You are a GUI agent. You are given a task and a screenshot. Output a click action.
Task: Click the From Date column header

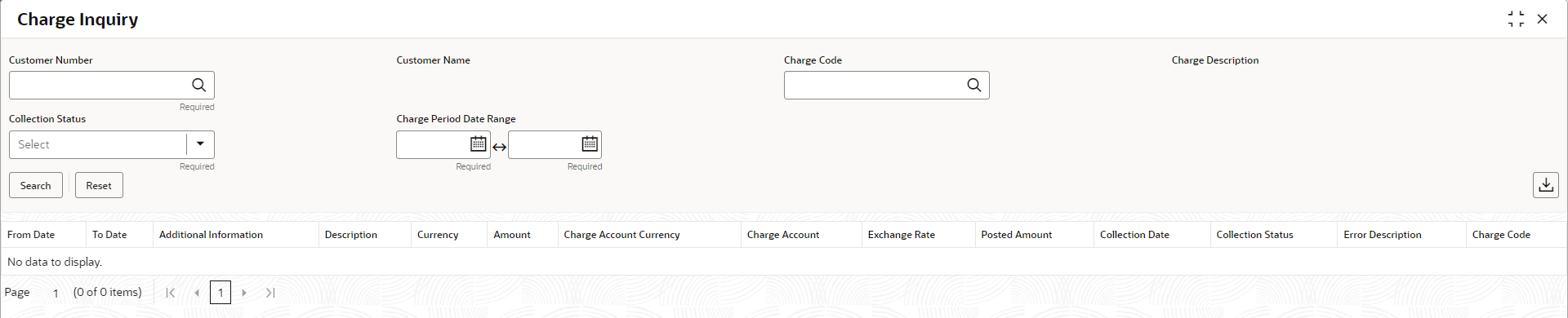click(31, 235)
